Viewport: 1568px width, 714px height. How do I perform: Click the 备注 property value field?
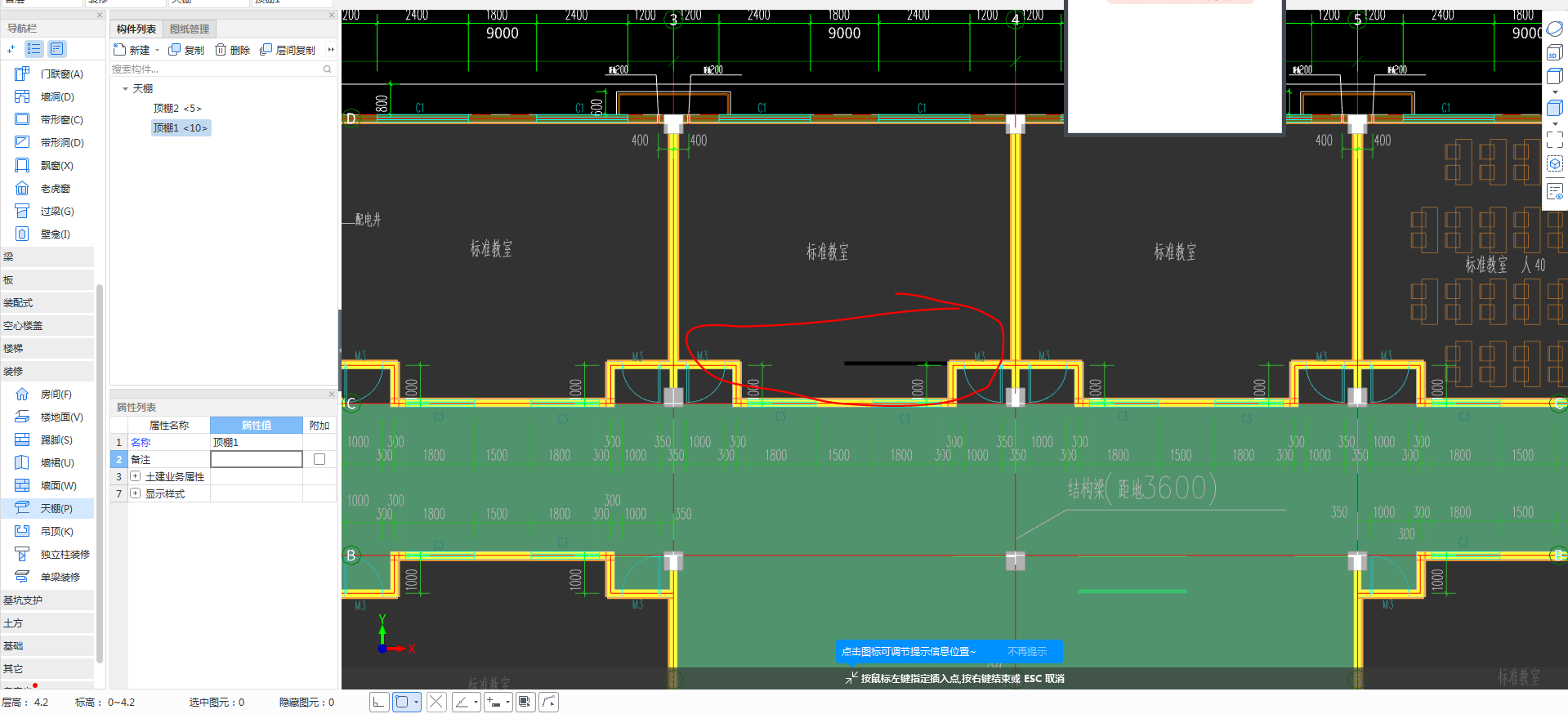(x=257, y=459)
